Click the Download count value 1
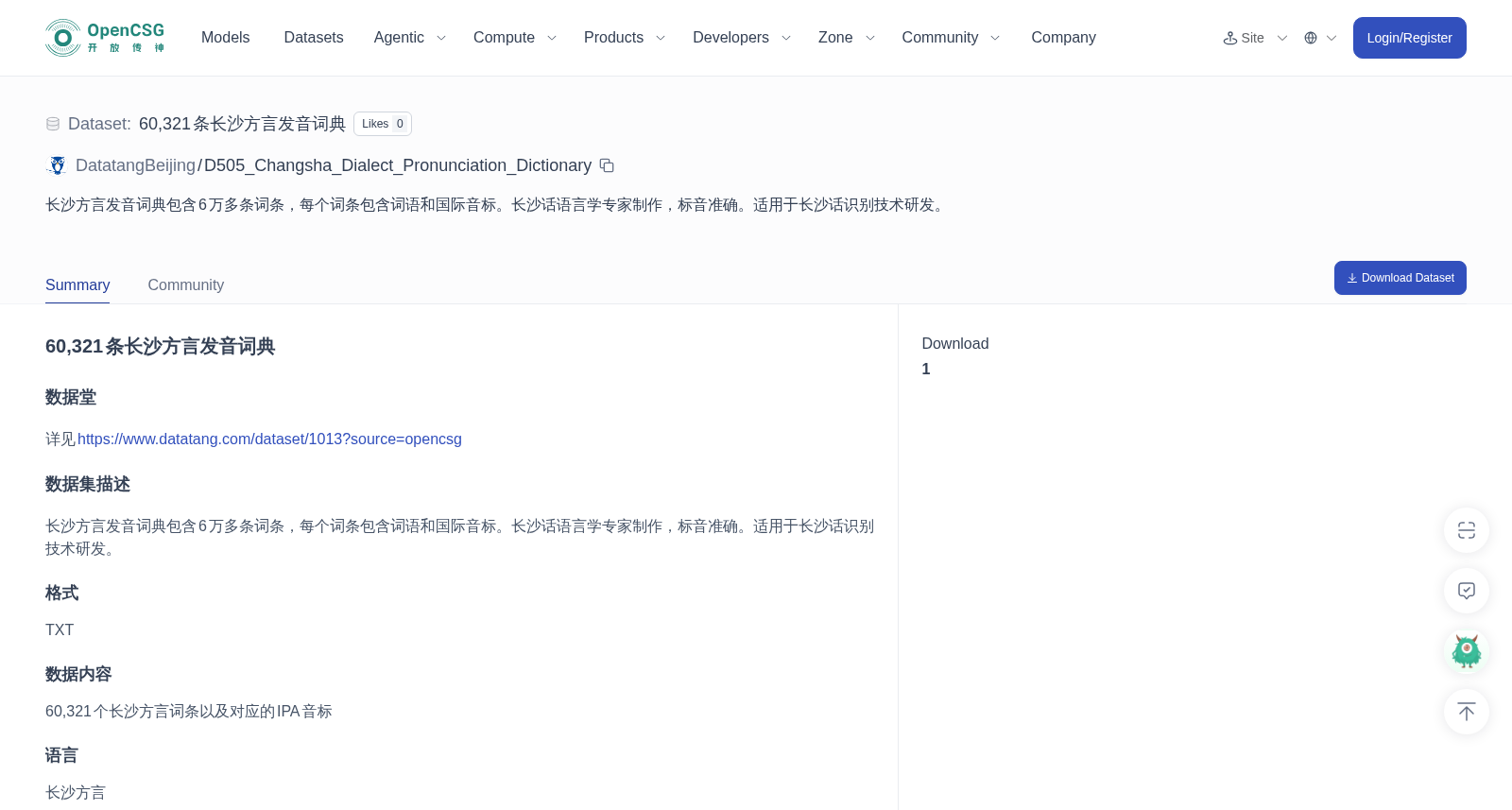 point(926,369)
